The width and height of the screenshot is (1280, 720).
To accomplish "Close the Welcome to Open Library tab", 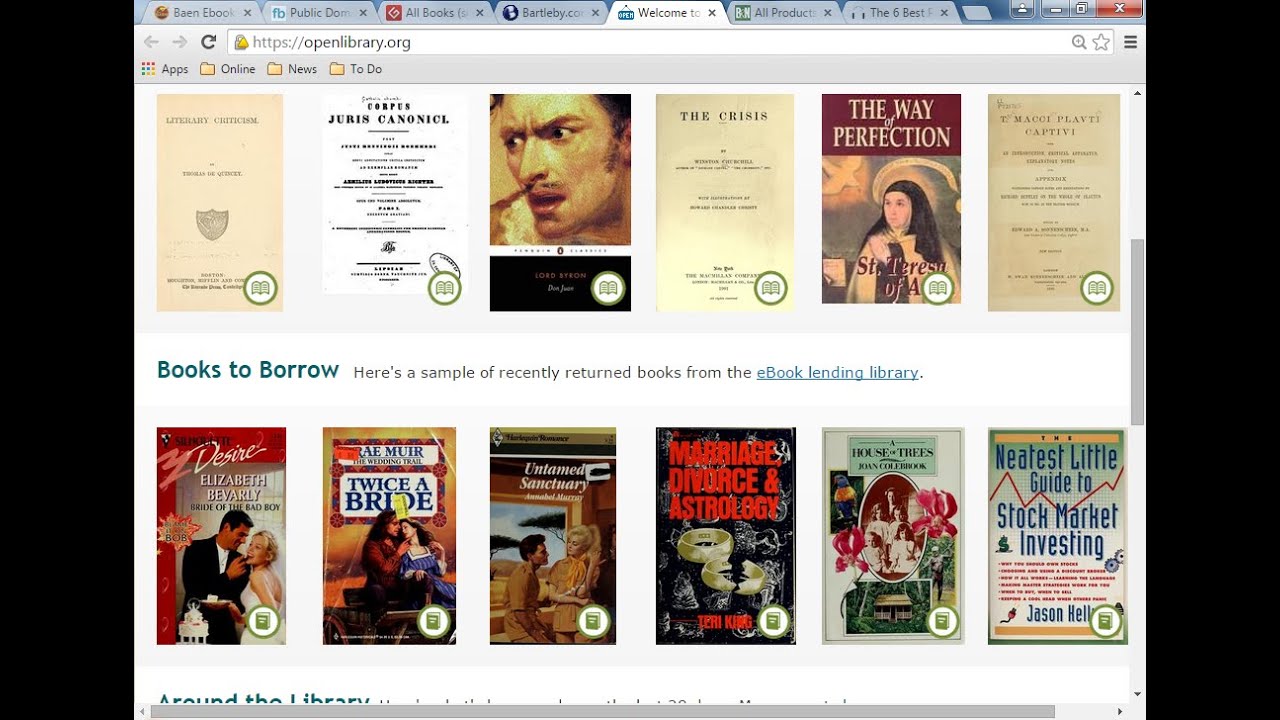I will coord(711,13).
